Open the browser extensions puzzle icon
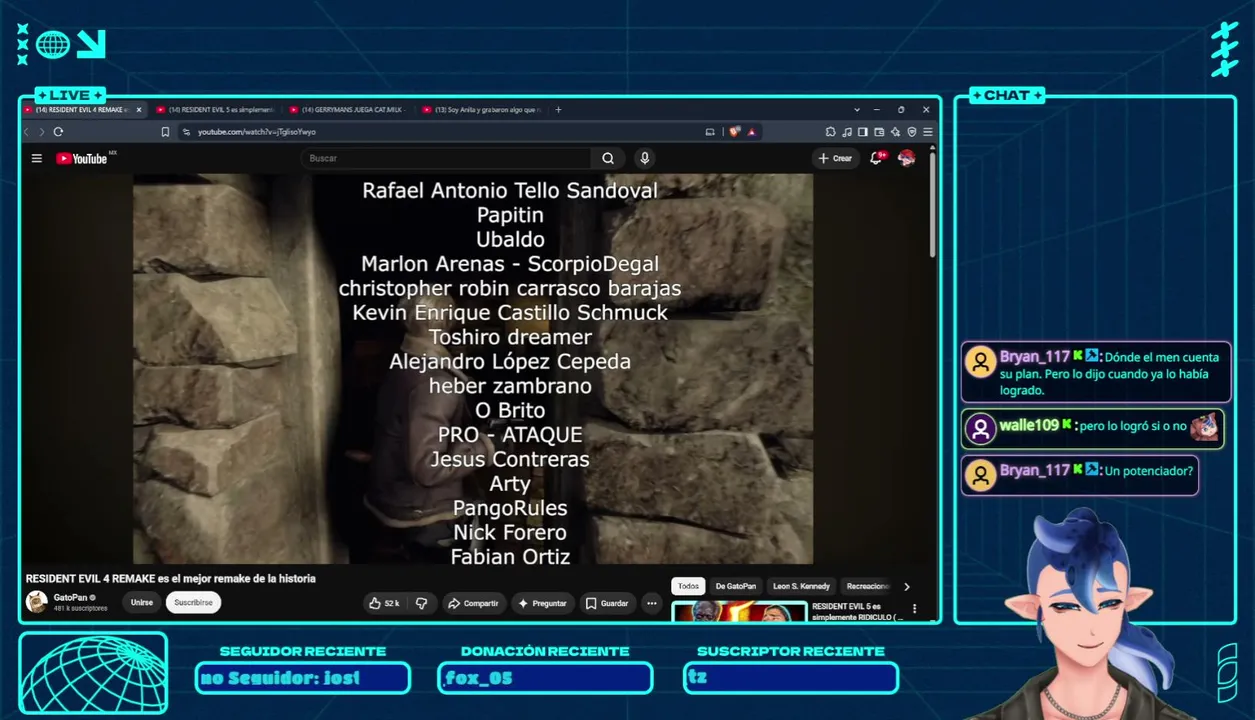Viewport: 1255px width, 720px height. click(830, 131)
